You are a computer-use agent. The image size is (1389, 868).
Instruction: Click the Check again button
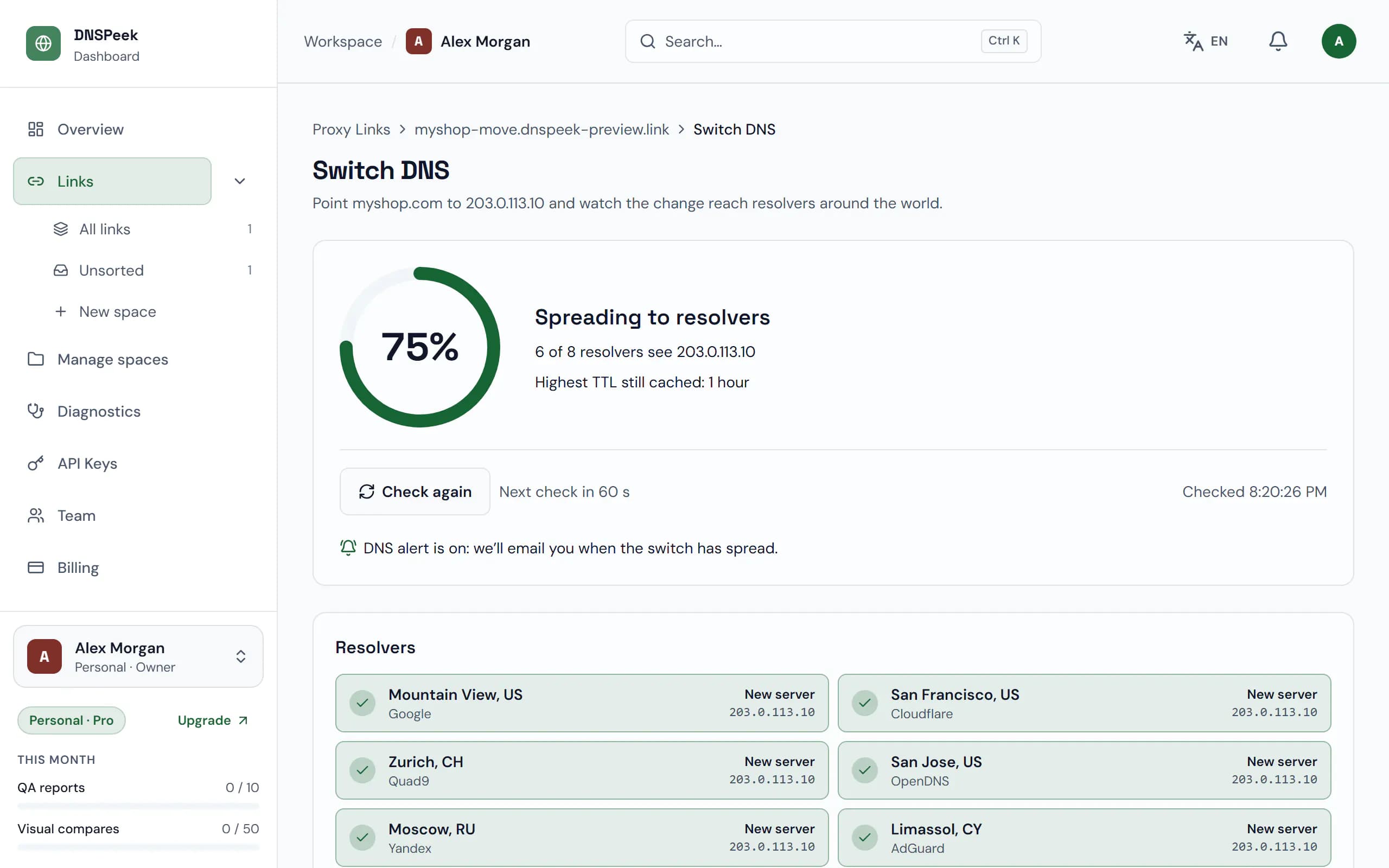pos(415,492)
